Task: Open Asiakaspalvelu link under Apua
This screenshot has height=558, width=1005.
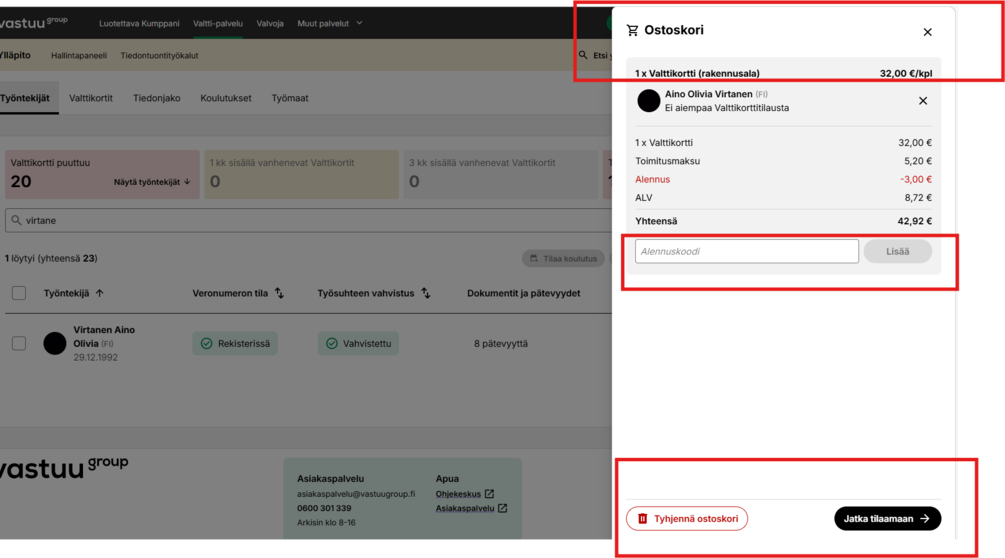Action: [x=471, y=508]
